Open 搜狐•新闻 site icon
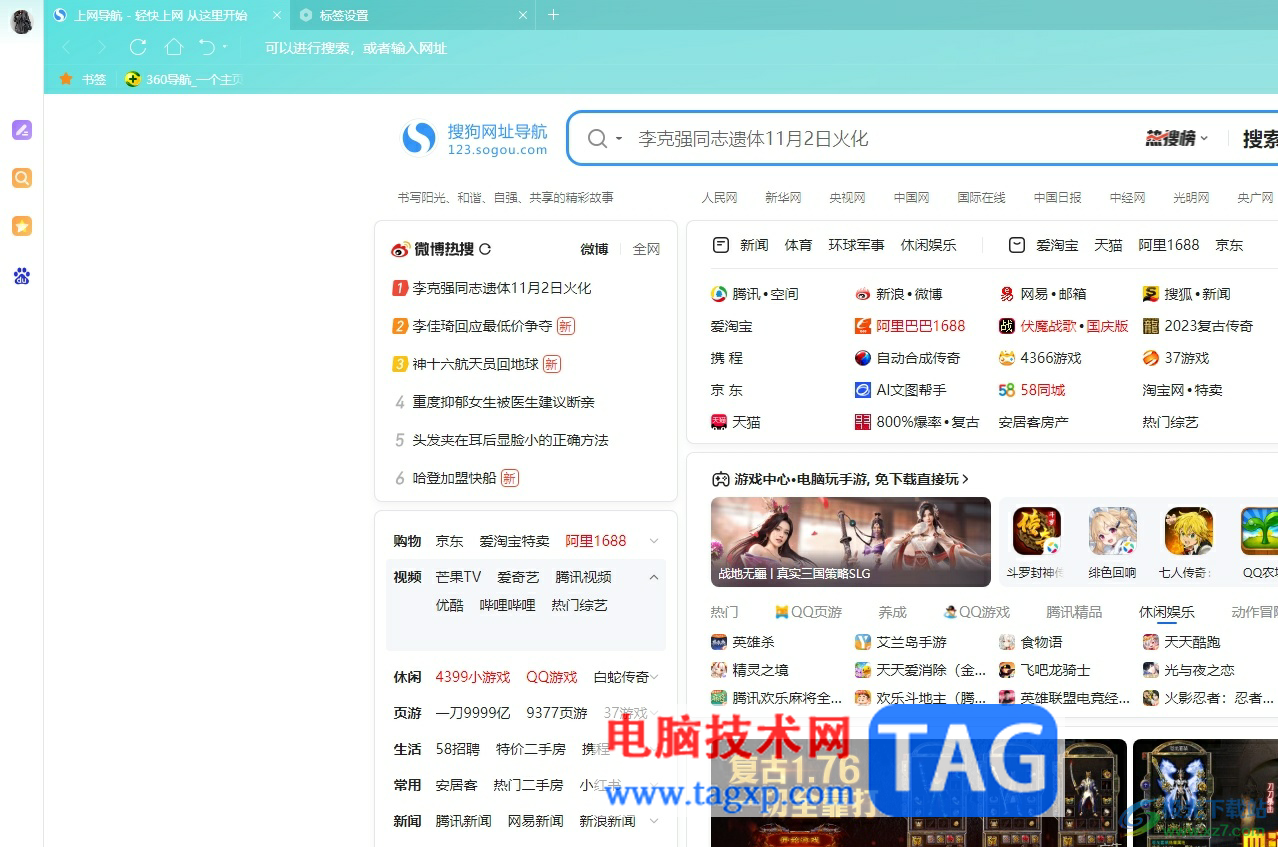The image size is (1278, 847). click(x=1151, y=294)
